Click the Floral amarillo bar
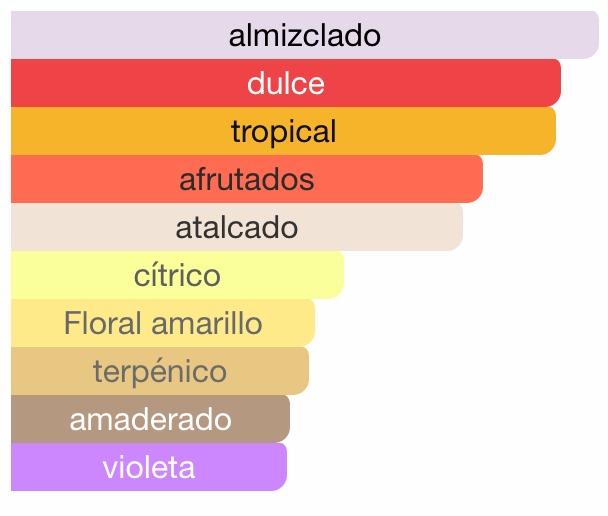Viewport: 608px width, 516px height. tap(163, 323)
